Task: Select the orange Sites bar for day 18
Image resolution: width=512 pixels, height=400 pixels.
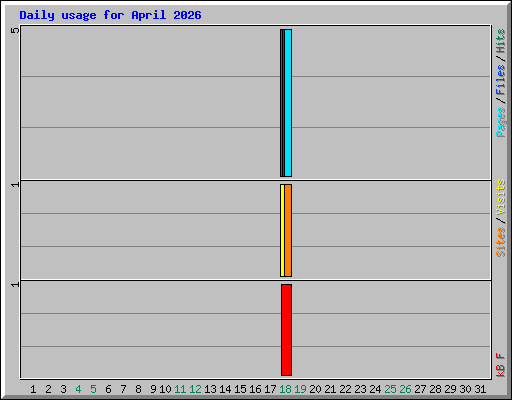Action: 288,230
